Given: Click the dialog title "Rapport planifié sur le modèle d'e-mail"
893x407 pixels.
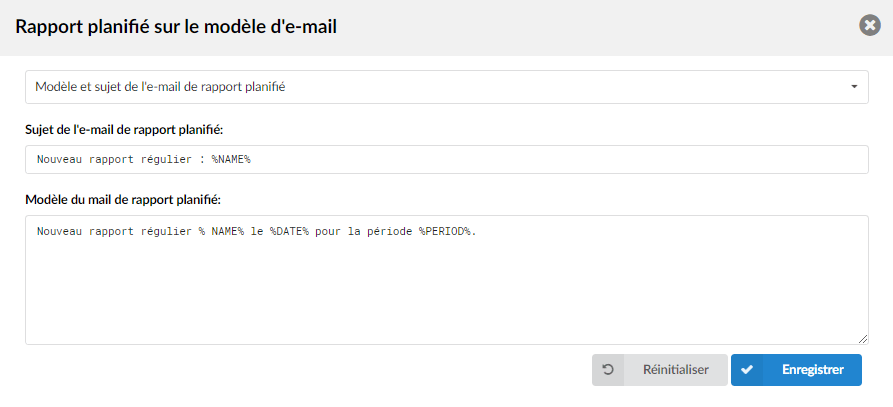Looking at the screenshot, I should [x=176, y=27].
